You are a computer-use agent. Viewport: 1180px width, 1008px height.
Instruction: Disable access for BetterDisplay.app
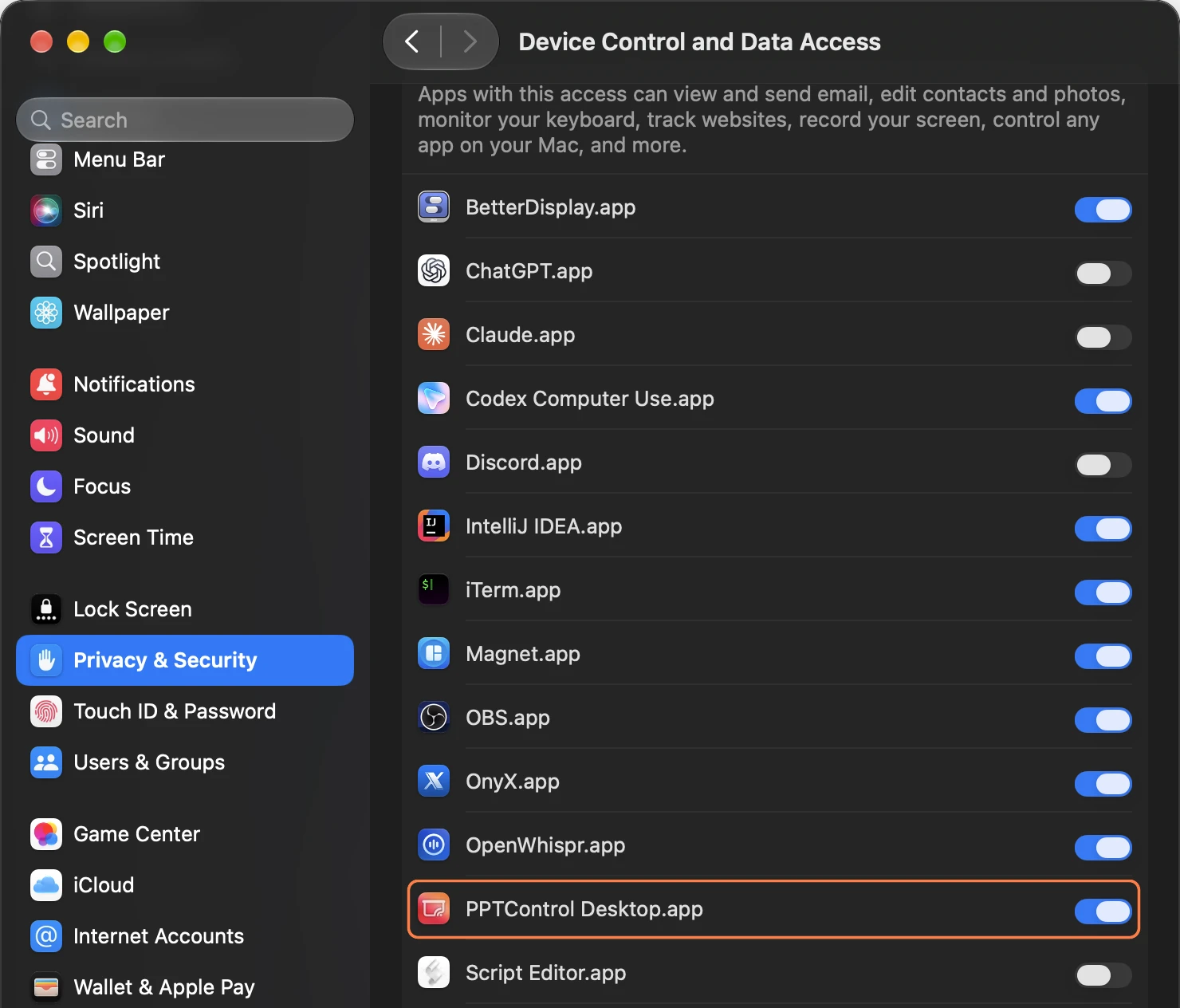[1103, 210]
